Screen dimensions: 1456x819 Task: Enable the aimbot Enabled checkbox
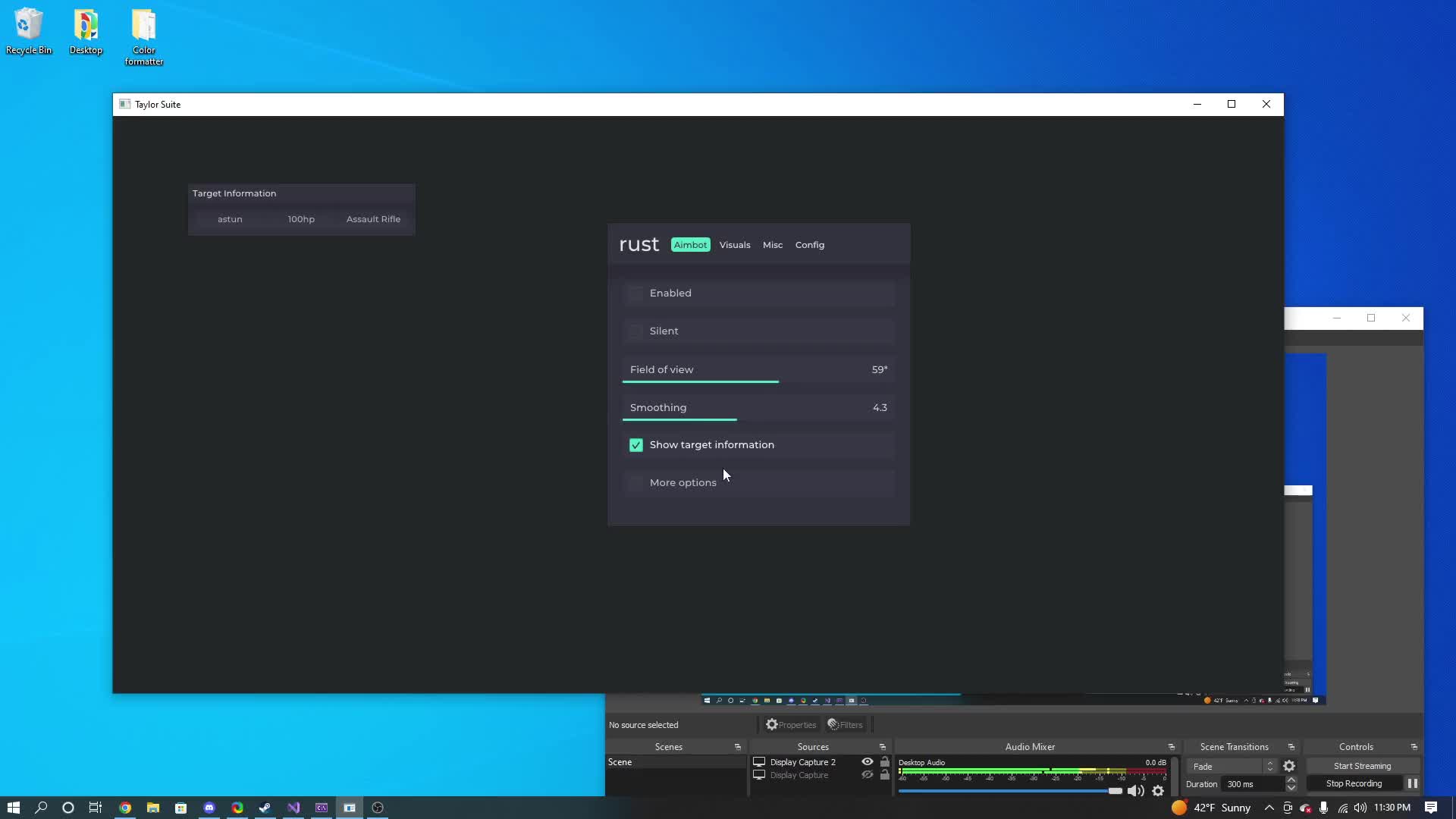pos(635,293)
